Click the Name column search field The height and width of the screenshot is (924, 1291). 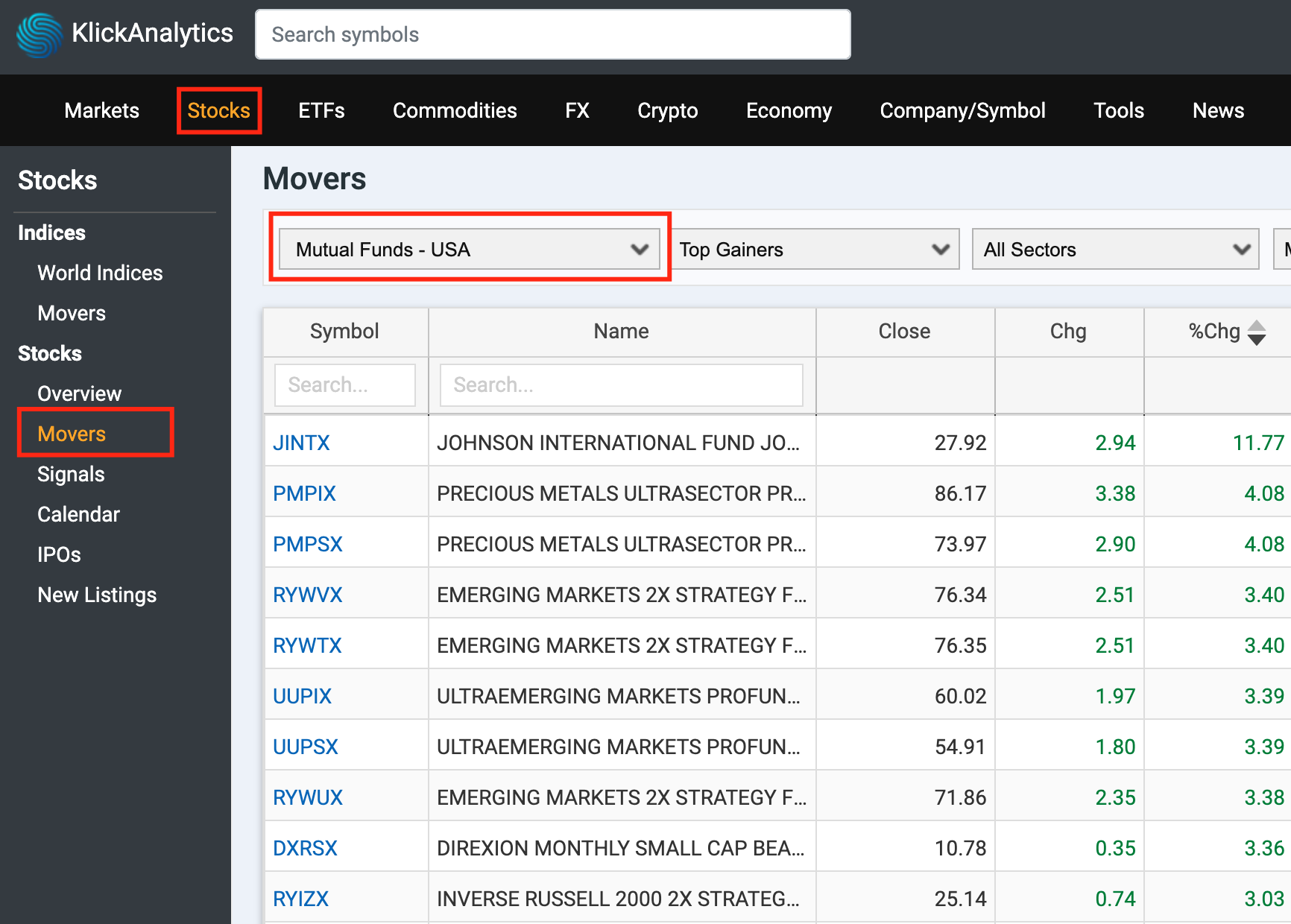(622, 385)
